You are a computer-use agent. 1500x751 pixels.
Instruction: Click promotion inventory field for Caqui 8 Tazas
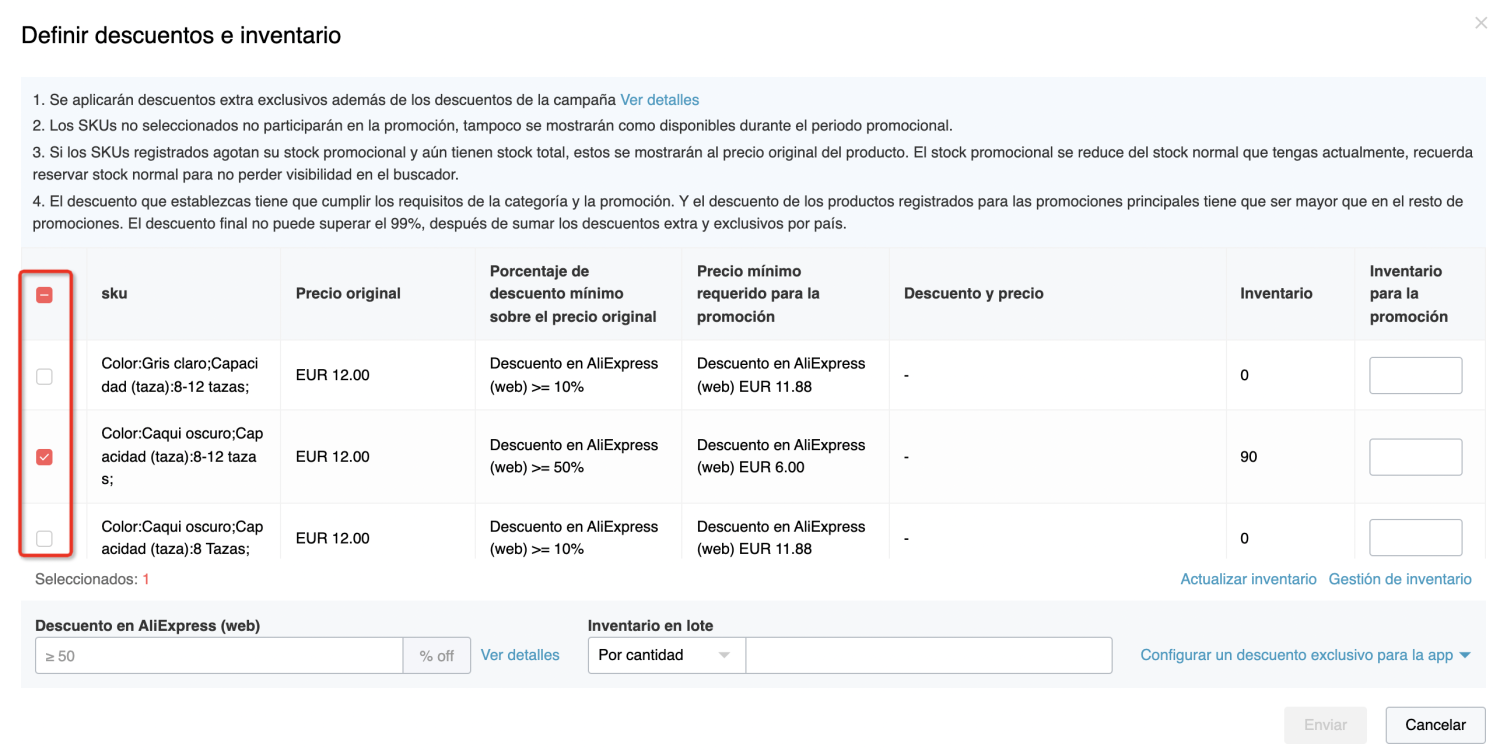(x=1415, y=538)
